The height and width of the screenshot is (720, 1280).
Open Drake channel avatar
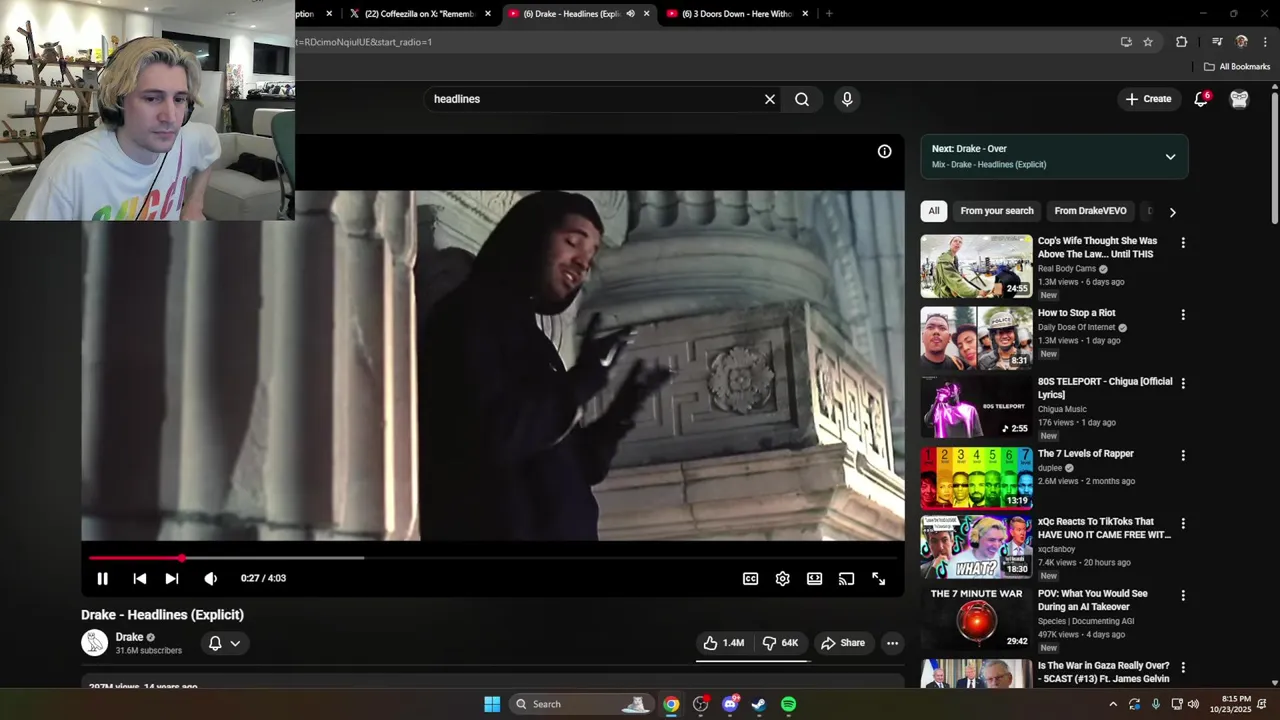(94, 643)
